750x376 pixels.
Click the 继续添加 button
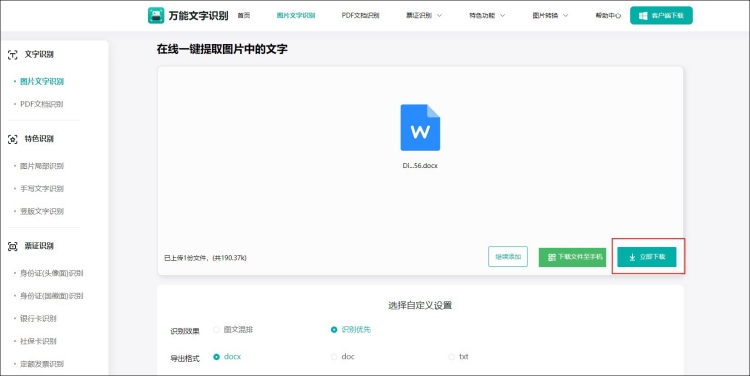(508, 257)
